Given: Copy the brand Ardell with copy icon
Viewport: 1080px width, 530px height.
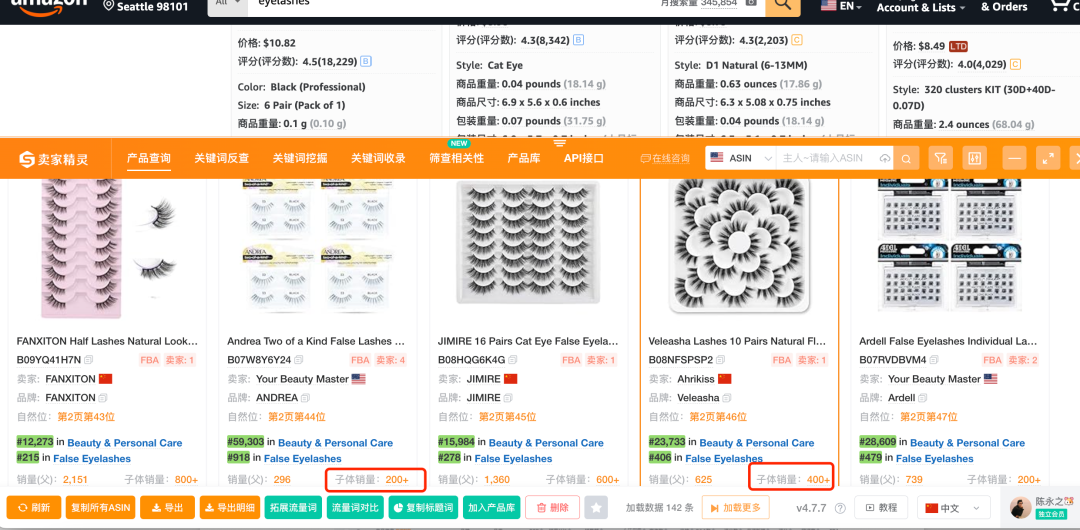Looking at the screenshot, I should (x=922, y=398).
